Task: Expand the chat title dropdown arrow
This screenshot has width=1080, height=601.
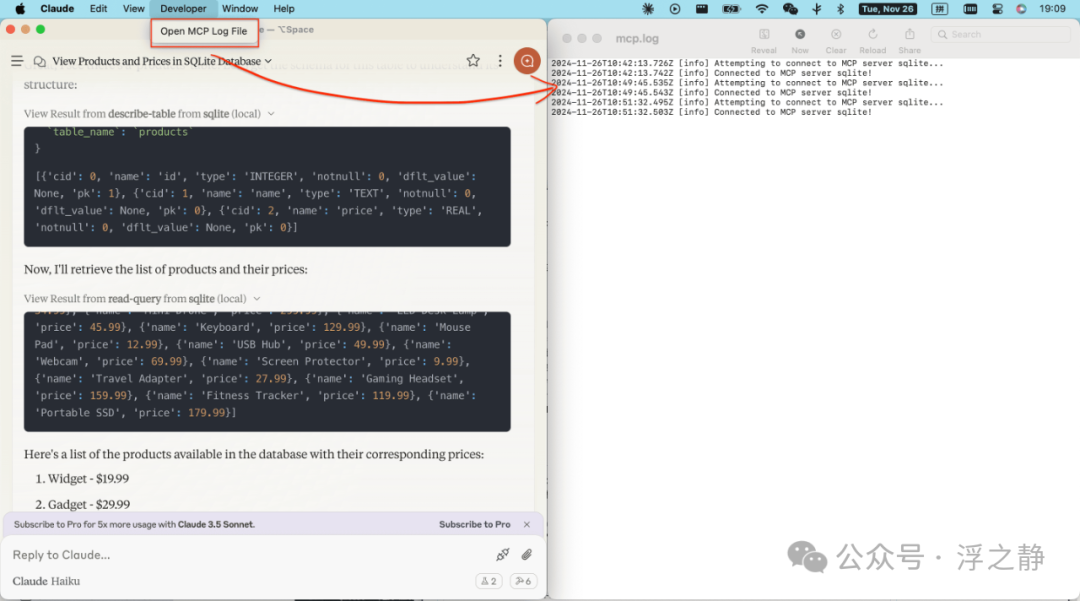Action: coord(269,61)
